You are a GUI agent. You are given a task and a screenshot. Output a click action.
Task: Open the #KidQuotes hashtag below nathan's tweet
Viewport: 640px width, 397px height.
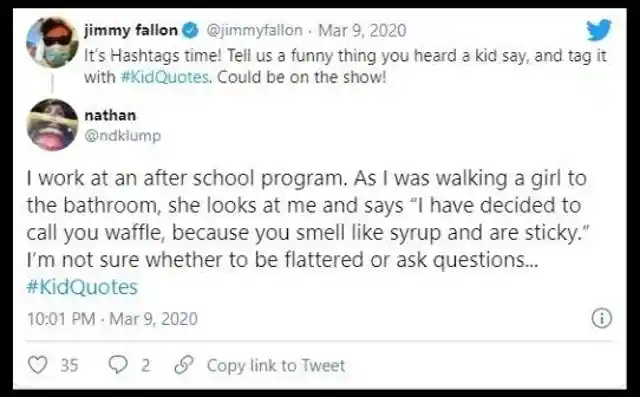tap(82, 287)
